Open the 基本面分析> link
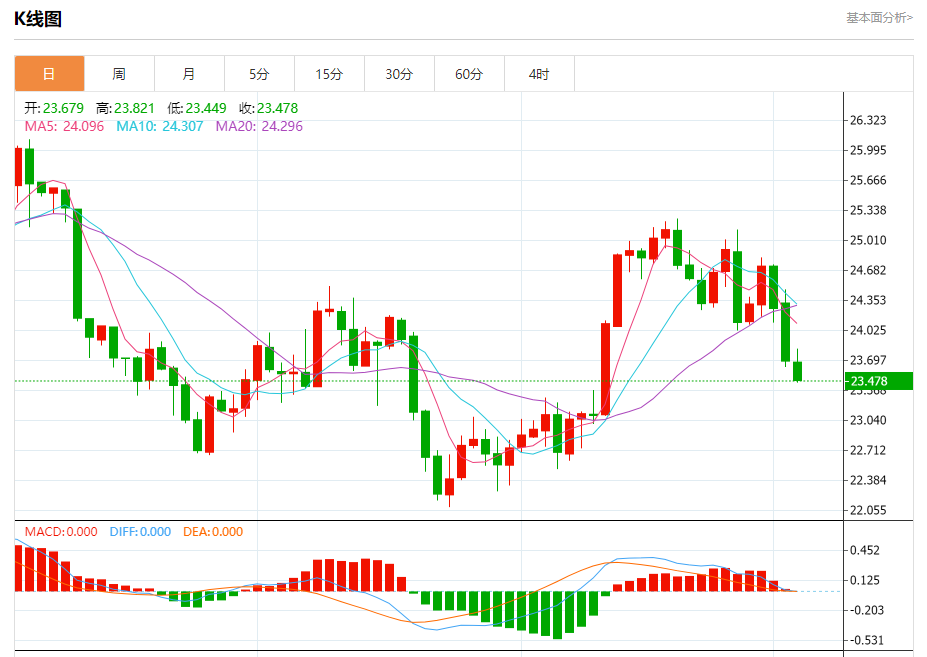 point(879,18)
